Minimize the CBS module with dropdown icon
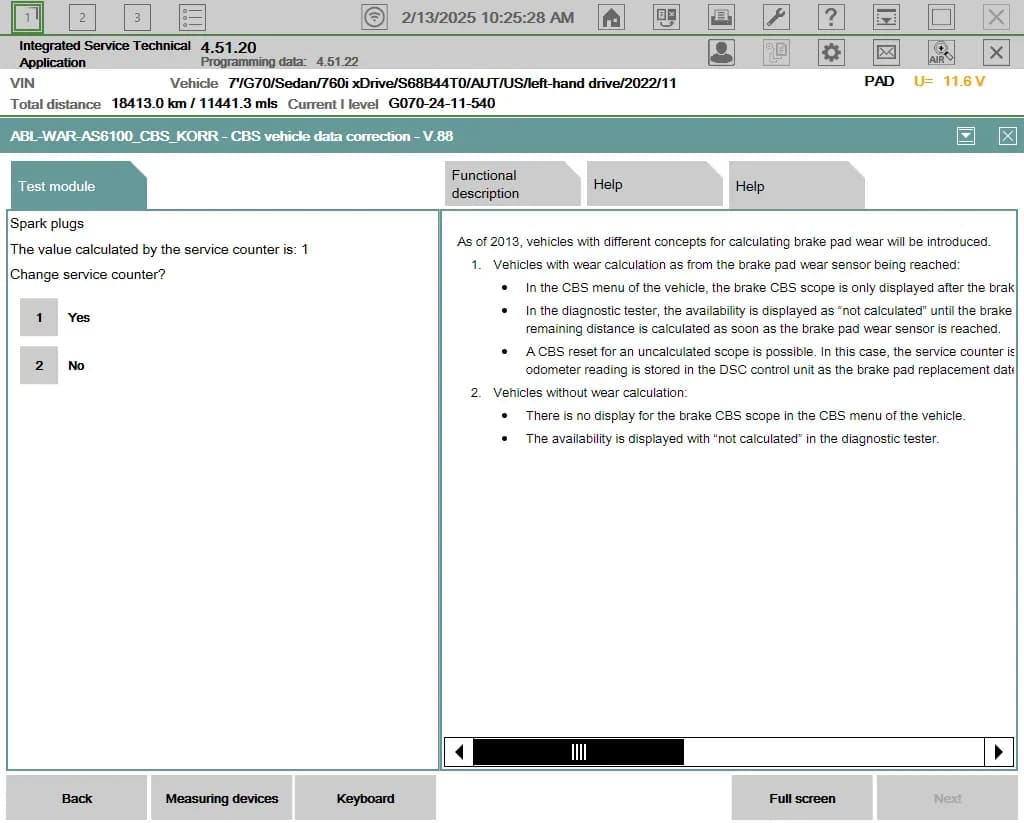Viewport: 1024px width, 823px height. (x=966, y=136)
